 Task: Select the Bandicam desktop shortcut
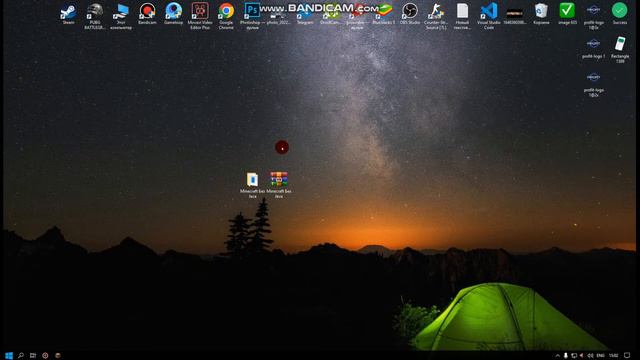[147, 14]
